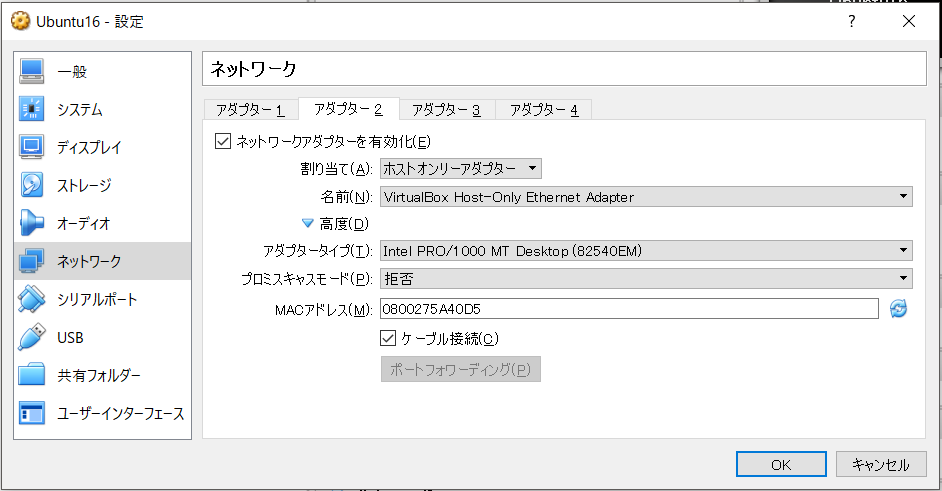This screenshot has height=491, width=942.
Task: Click the ネットワーク page heading text
Action: 254,69
